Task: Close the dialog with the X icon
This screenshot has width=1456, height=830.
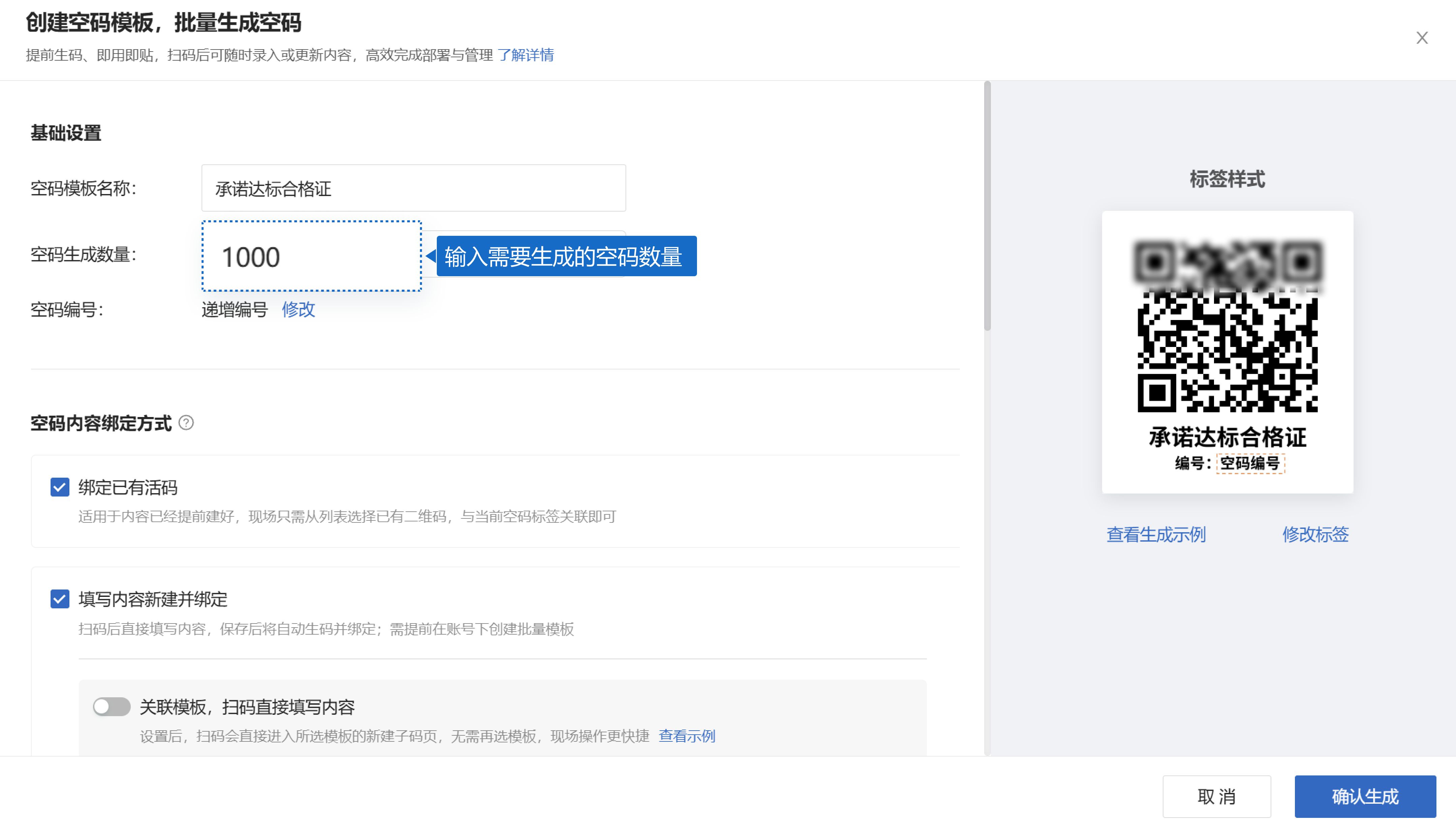Action: click(x=1422, y=38)
